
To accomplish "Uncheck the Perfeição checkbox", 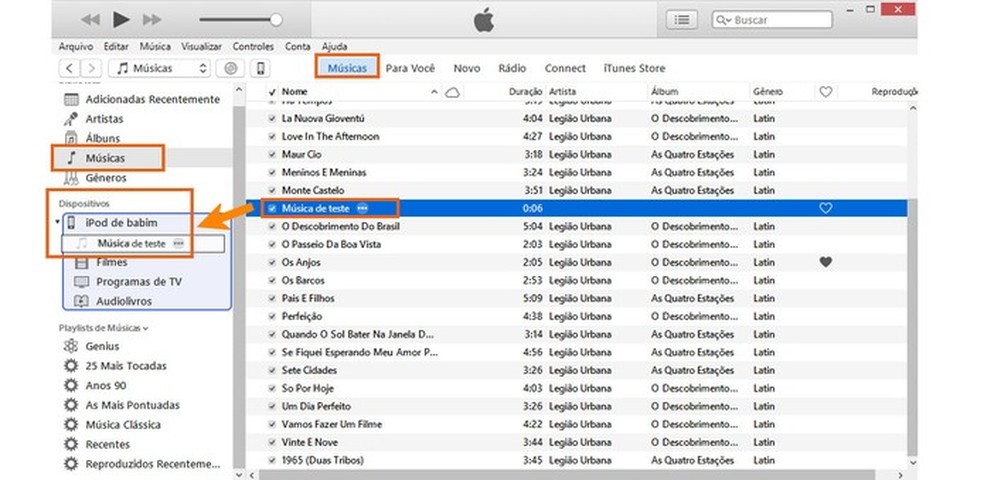I will (272, 316).
